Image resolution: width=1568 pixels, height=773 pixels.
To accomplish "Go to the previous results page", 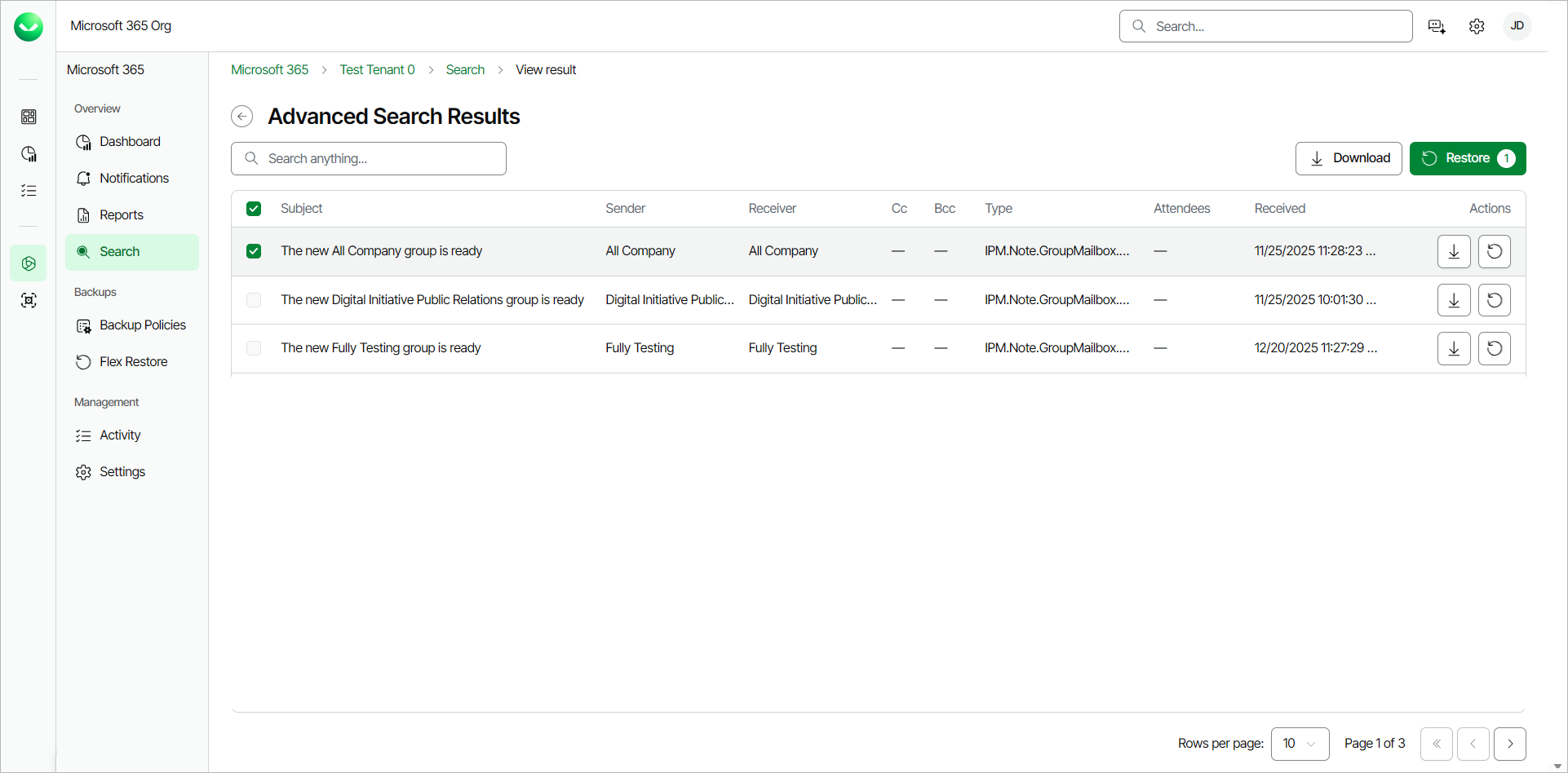I will (1473, 744).
